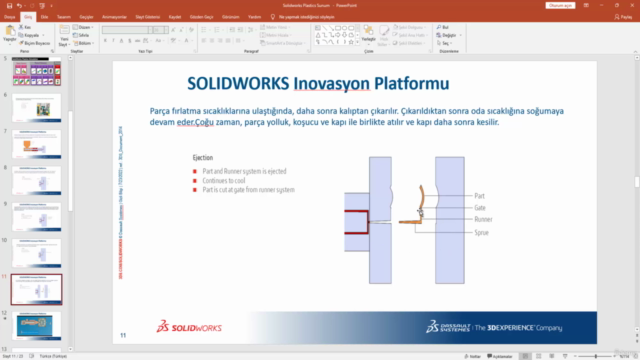640x360 pixels.
Task: Open Quick Access toolbar customize arrow
Action: pos(51,6)
